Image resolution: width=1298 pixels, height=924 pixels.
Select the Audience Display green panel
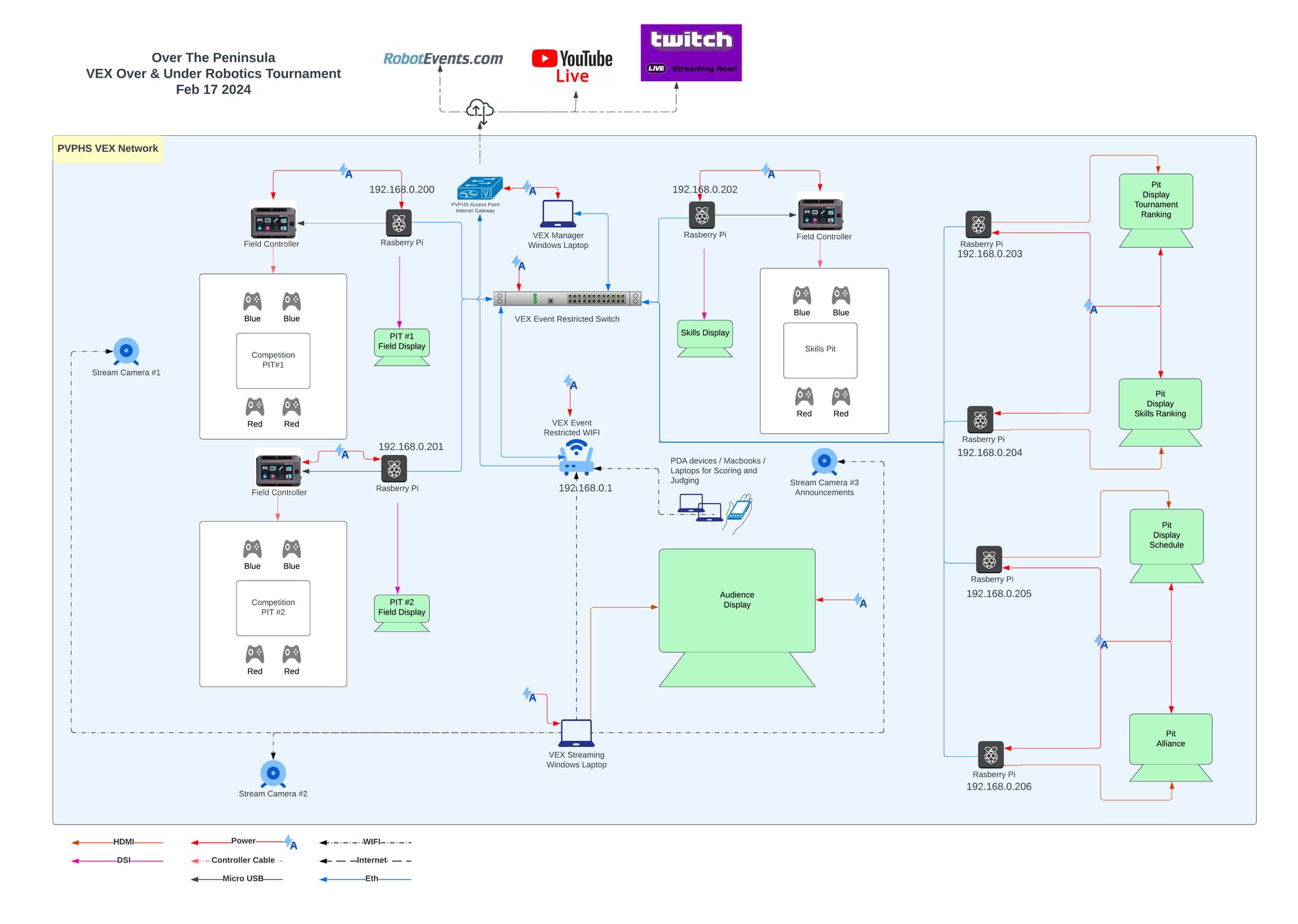click(737, 600)
